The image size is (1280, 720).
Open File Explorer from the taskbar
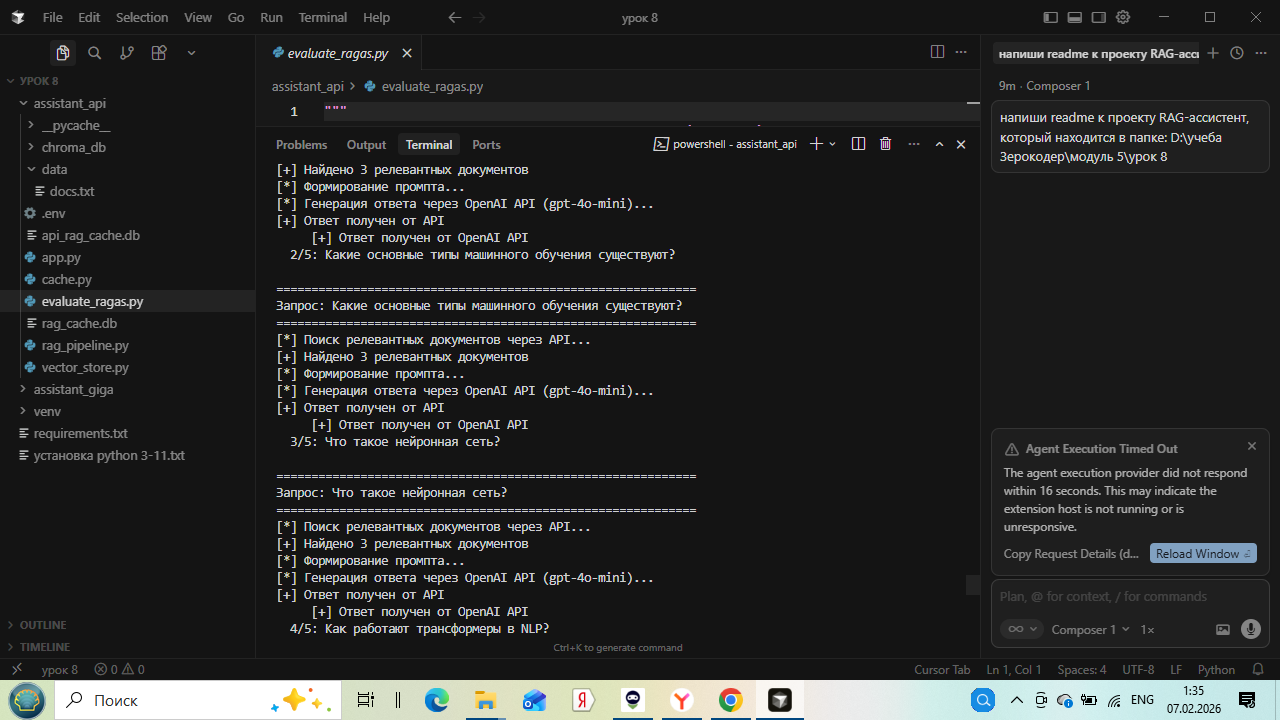click(x=485, y=700)
